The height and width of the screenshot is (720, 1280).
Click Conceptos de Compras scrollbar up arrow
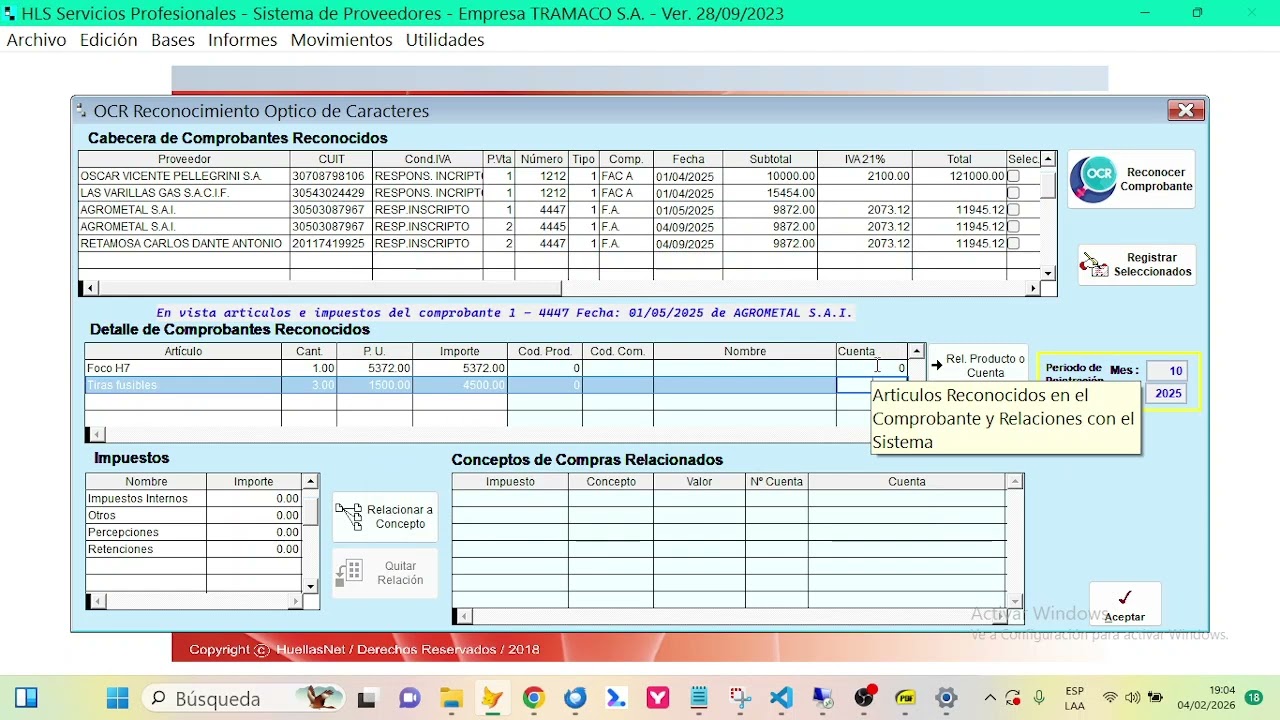1016,482
